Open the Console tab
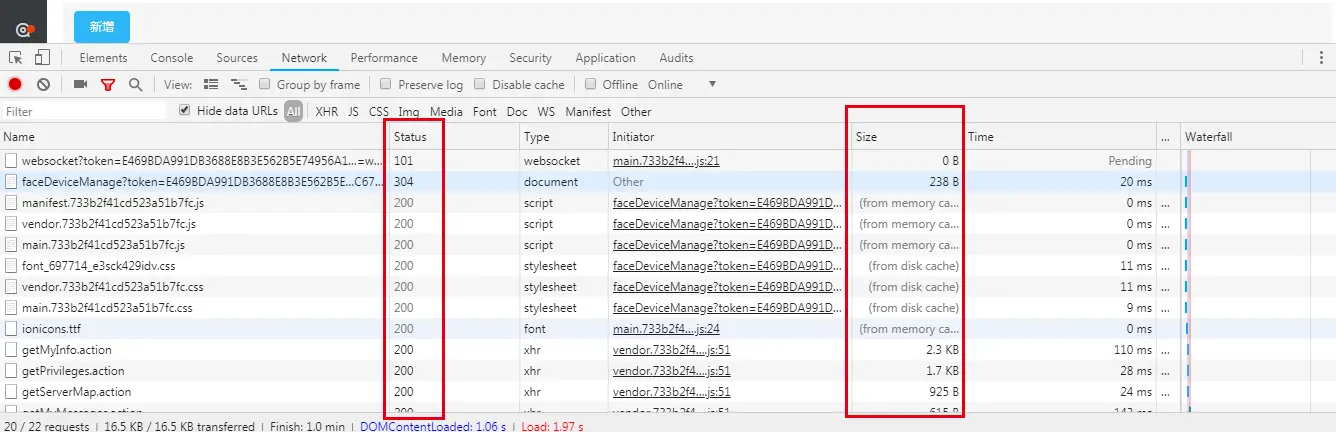 pos(172,58)
